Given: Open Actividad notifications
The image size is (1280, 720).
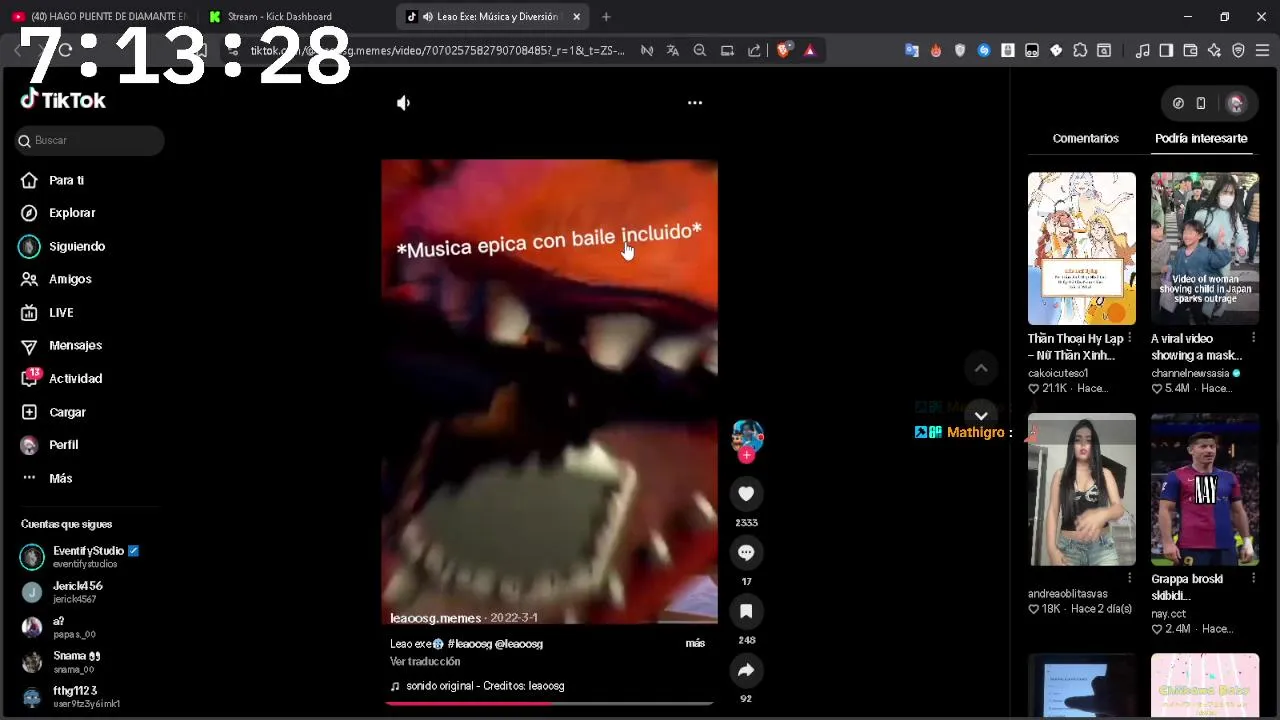Looking at the screenshot, I should click(75, 379).
